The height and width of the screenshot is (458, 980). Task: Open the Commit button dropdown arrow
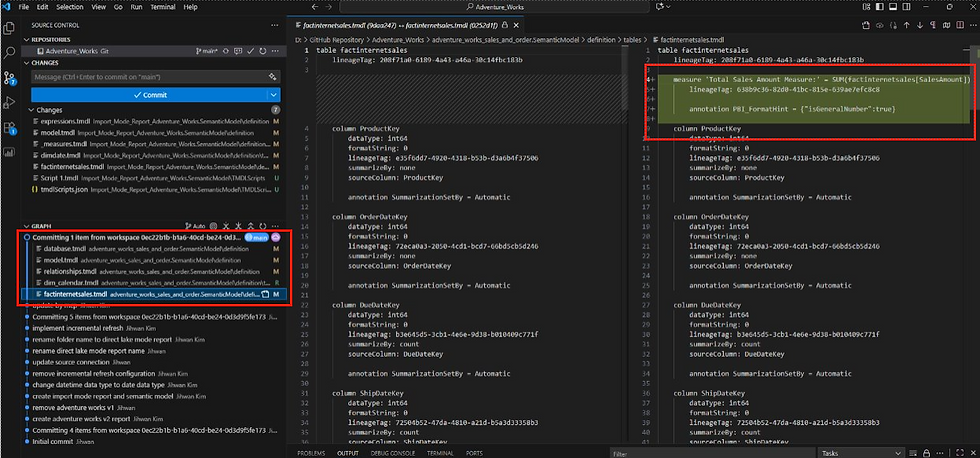[273, 94]
